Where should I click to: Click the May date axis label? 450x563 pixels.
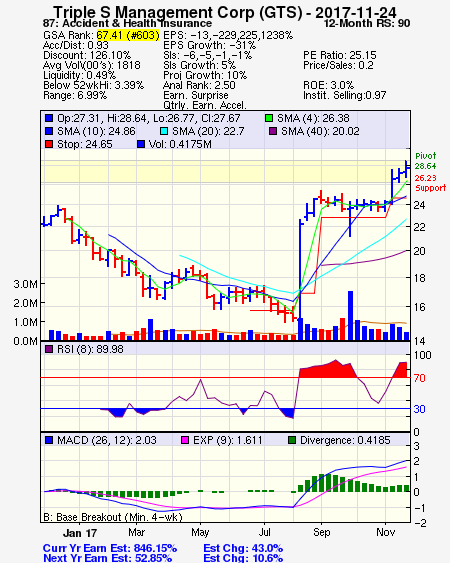coord(200,532)
